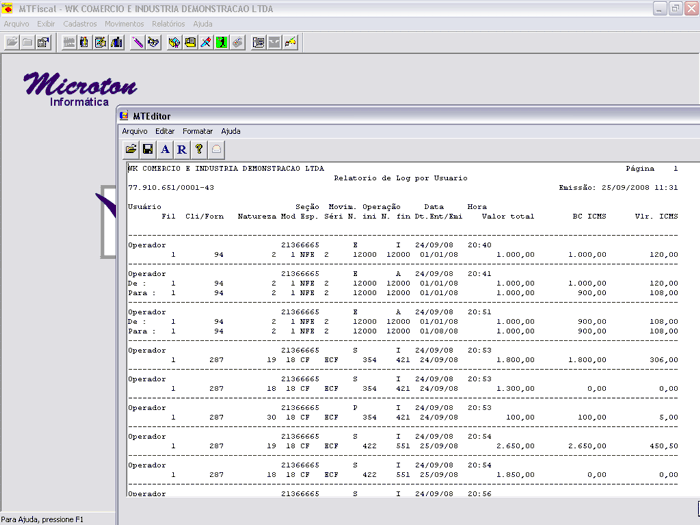
Task: Click the open file icon in MTEditor
Action: point(131,149)
